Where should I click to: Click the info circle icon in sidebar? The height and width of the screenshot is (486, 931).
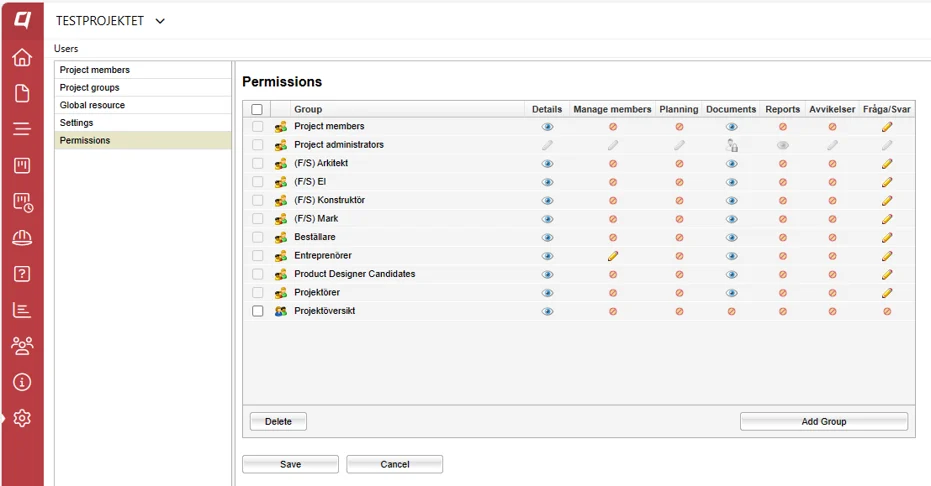pyautogui.click(x=22, y=382)
